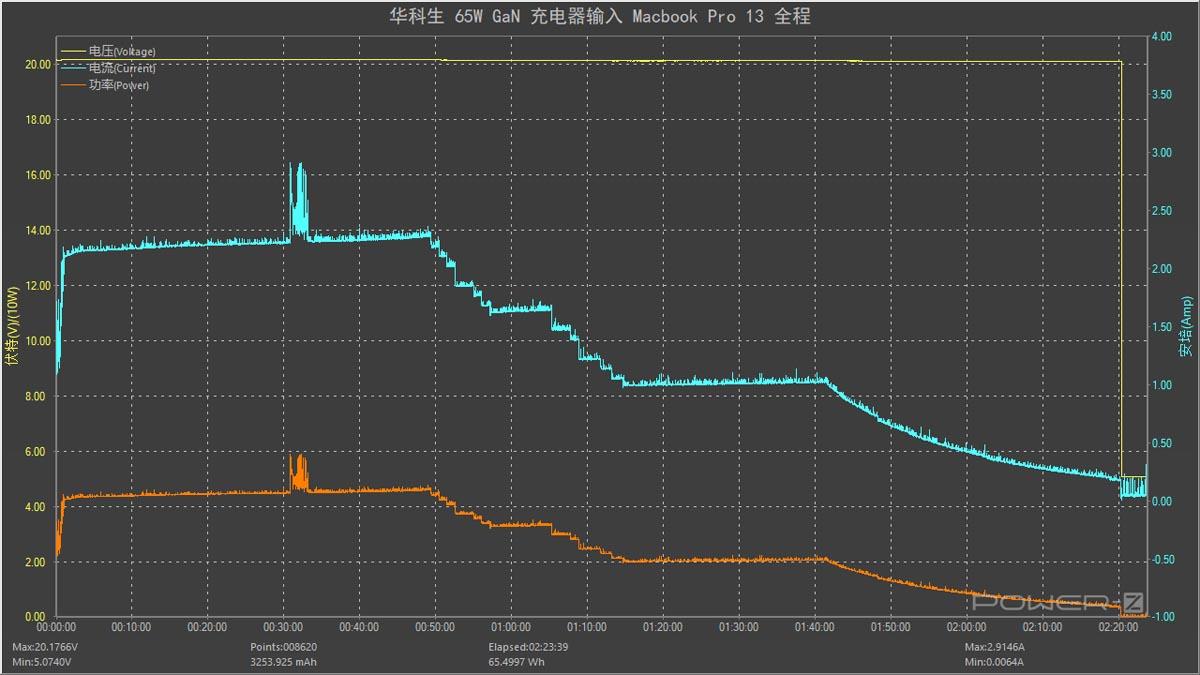Click the 00:30:00 time axis tick

[283, 627]
